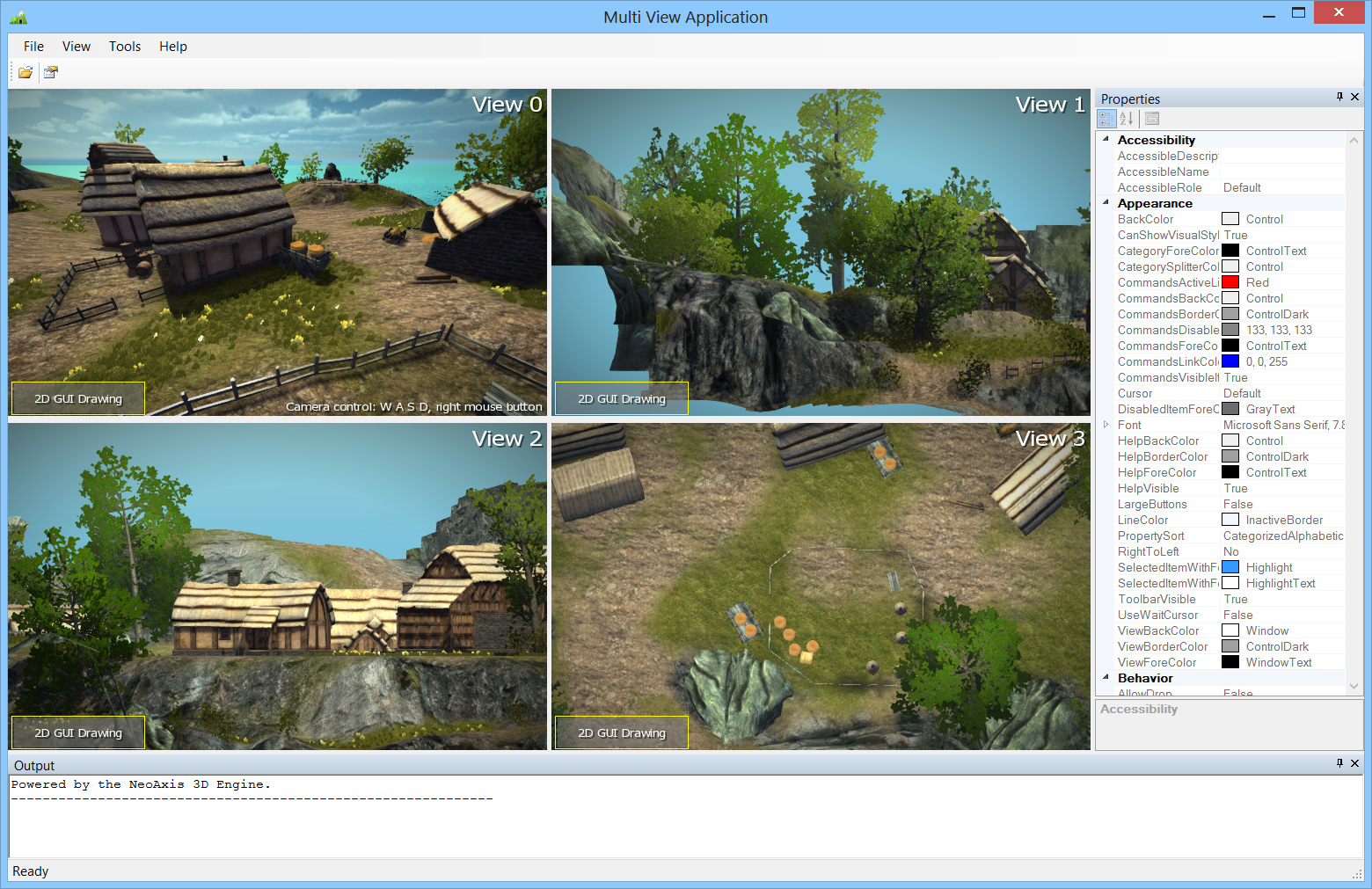Close the Output panel

pyautogui.click(x=1354, y=763)
